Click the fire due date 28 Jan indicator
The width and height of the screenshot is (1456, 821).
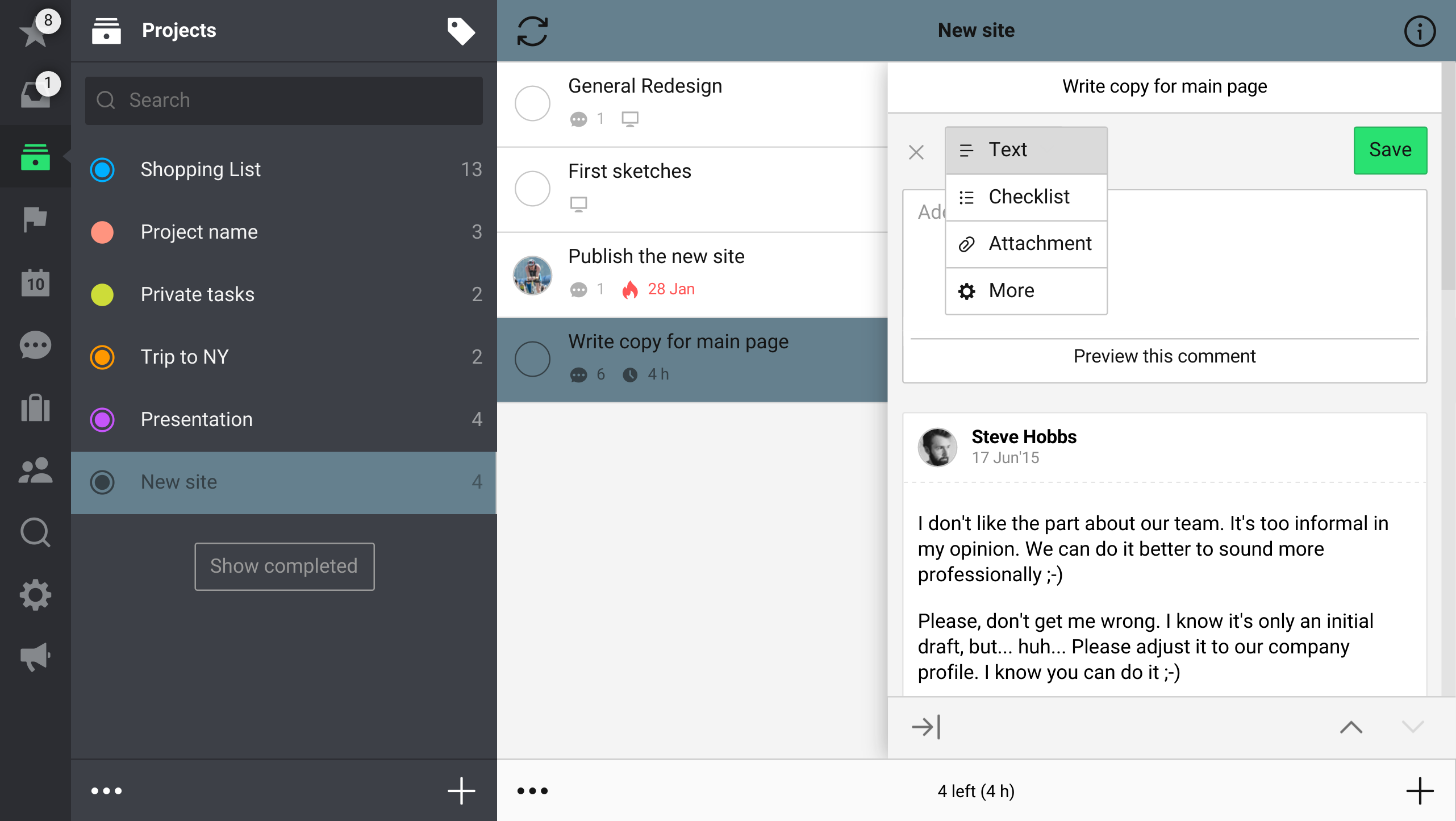(x=658, y=289)
